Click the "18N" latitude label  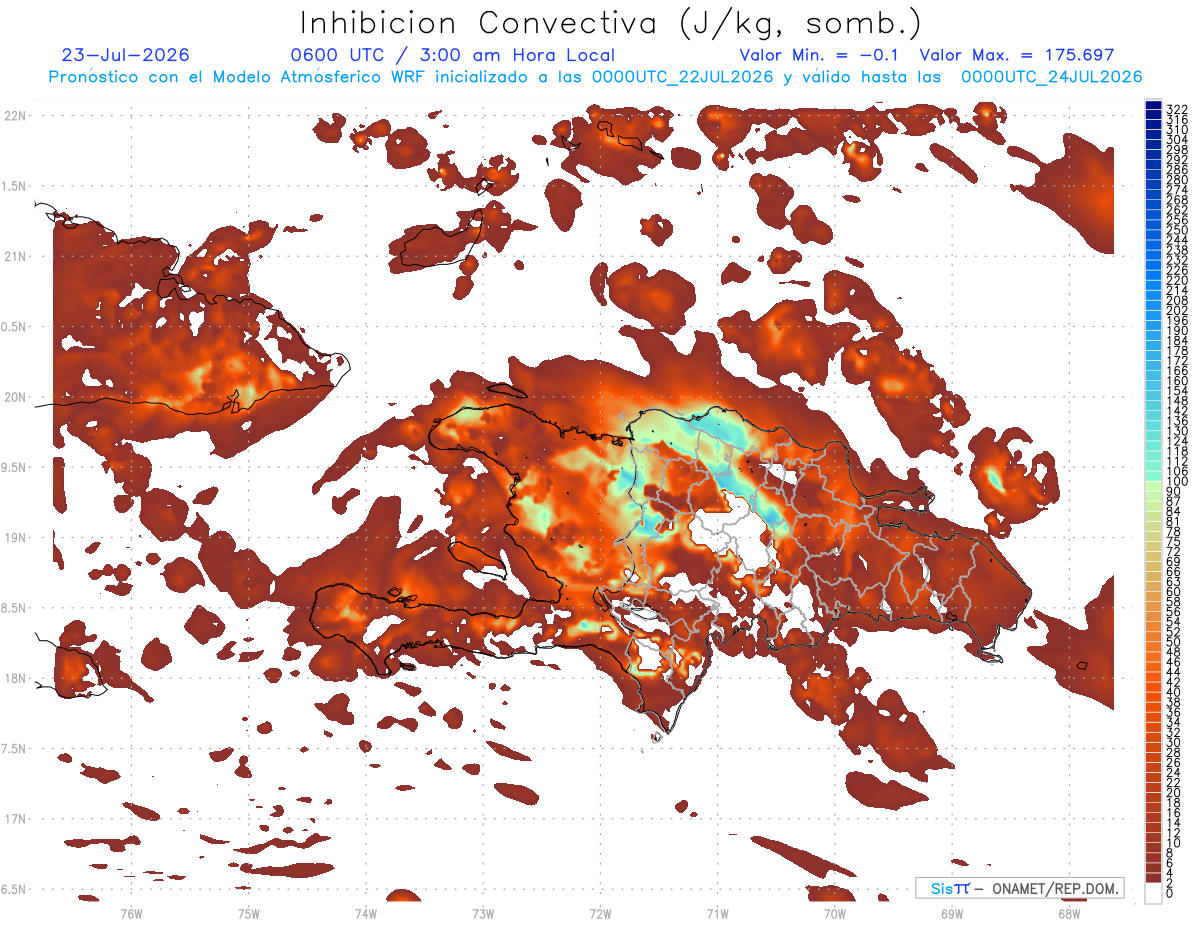point(15,679)
